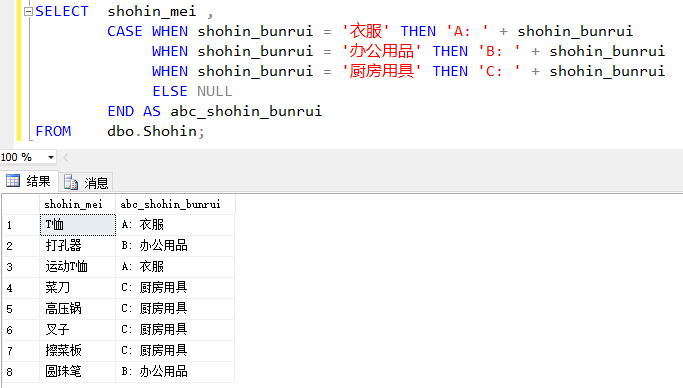Open the 100 % zoom dropdown
Image resolution: width=683 pixels, height=388 pixels.
(x=51, y=157)
